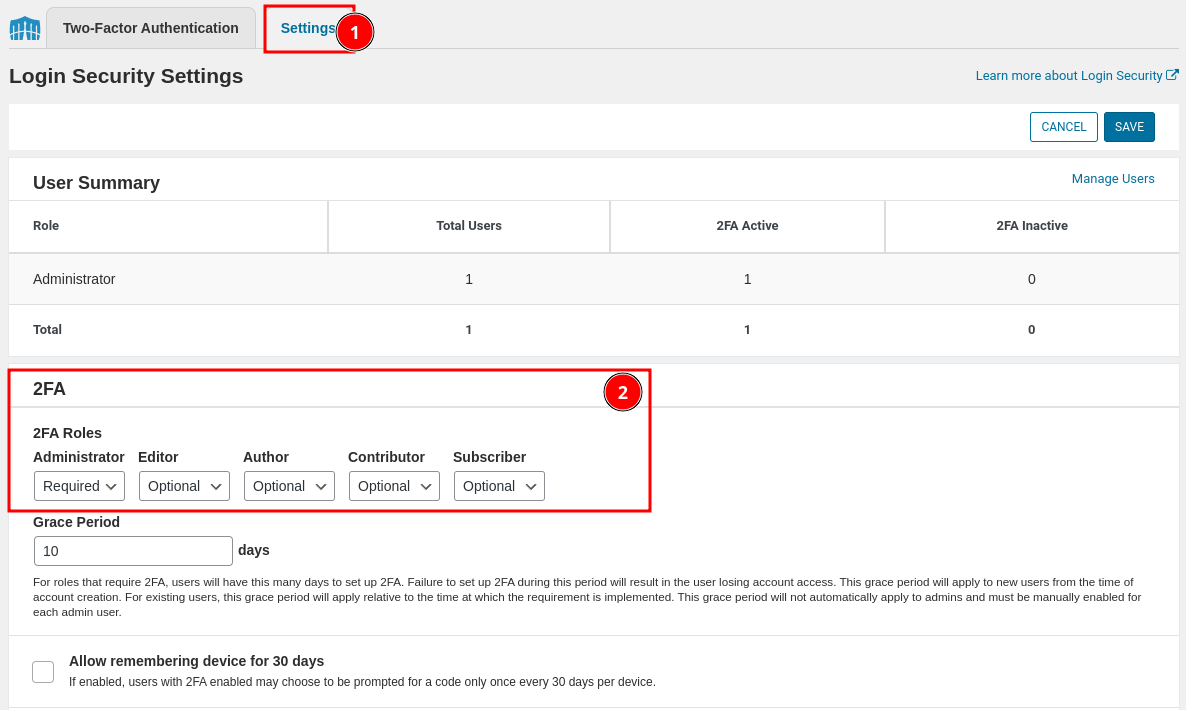Click the 2FA Active column header

tap(747, 226)
